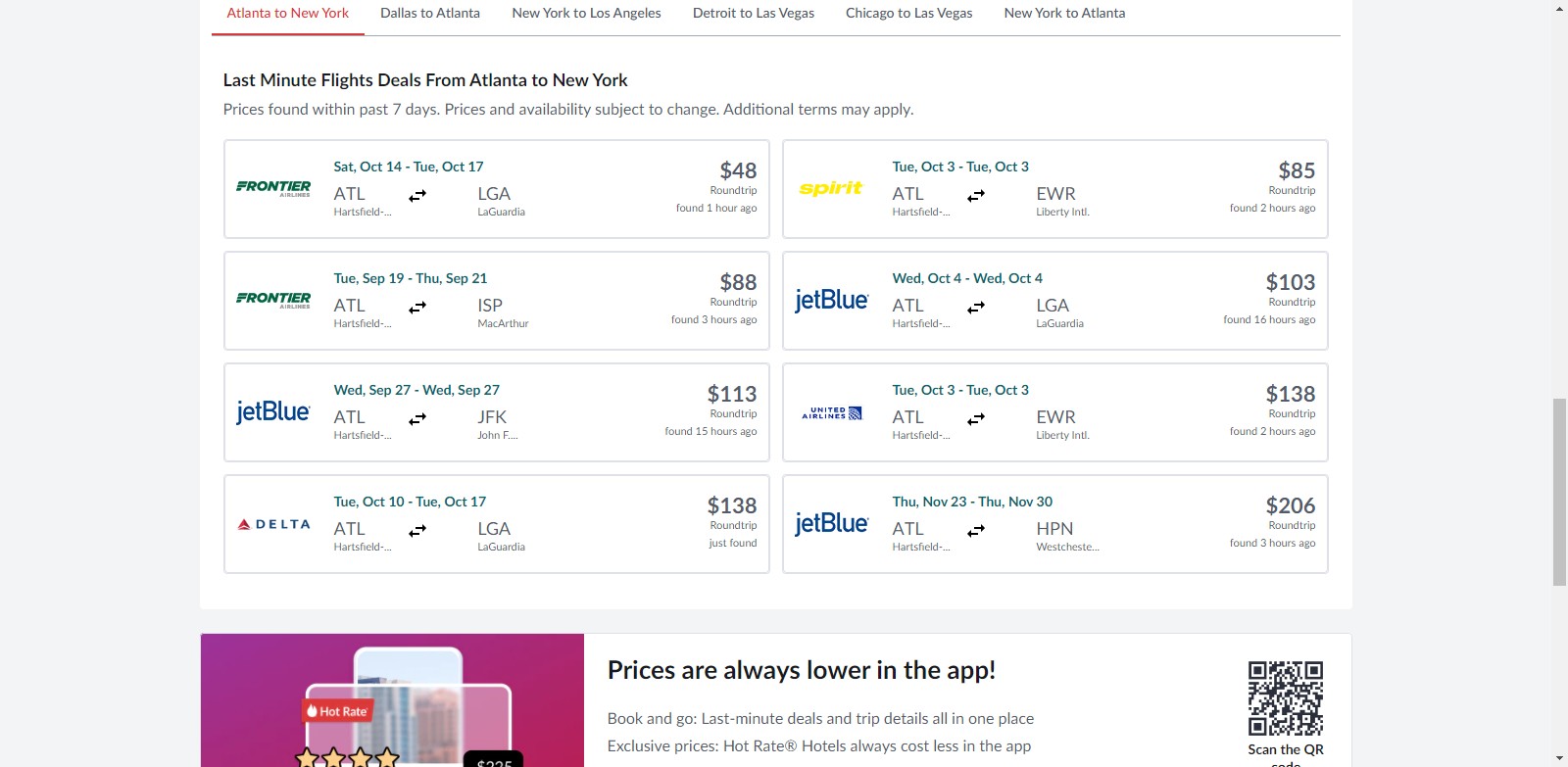This screenshot has height=767, width=1568.
Task: Open Wed, Oct 4 JetBlue LGA deal
Action: [x=1054, y=301]
